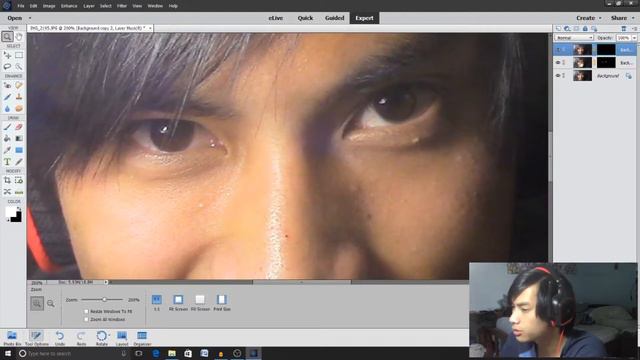Select the Recompose tool
640x360 pixels.
pos(19,180)
